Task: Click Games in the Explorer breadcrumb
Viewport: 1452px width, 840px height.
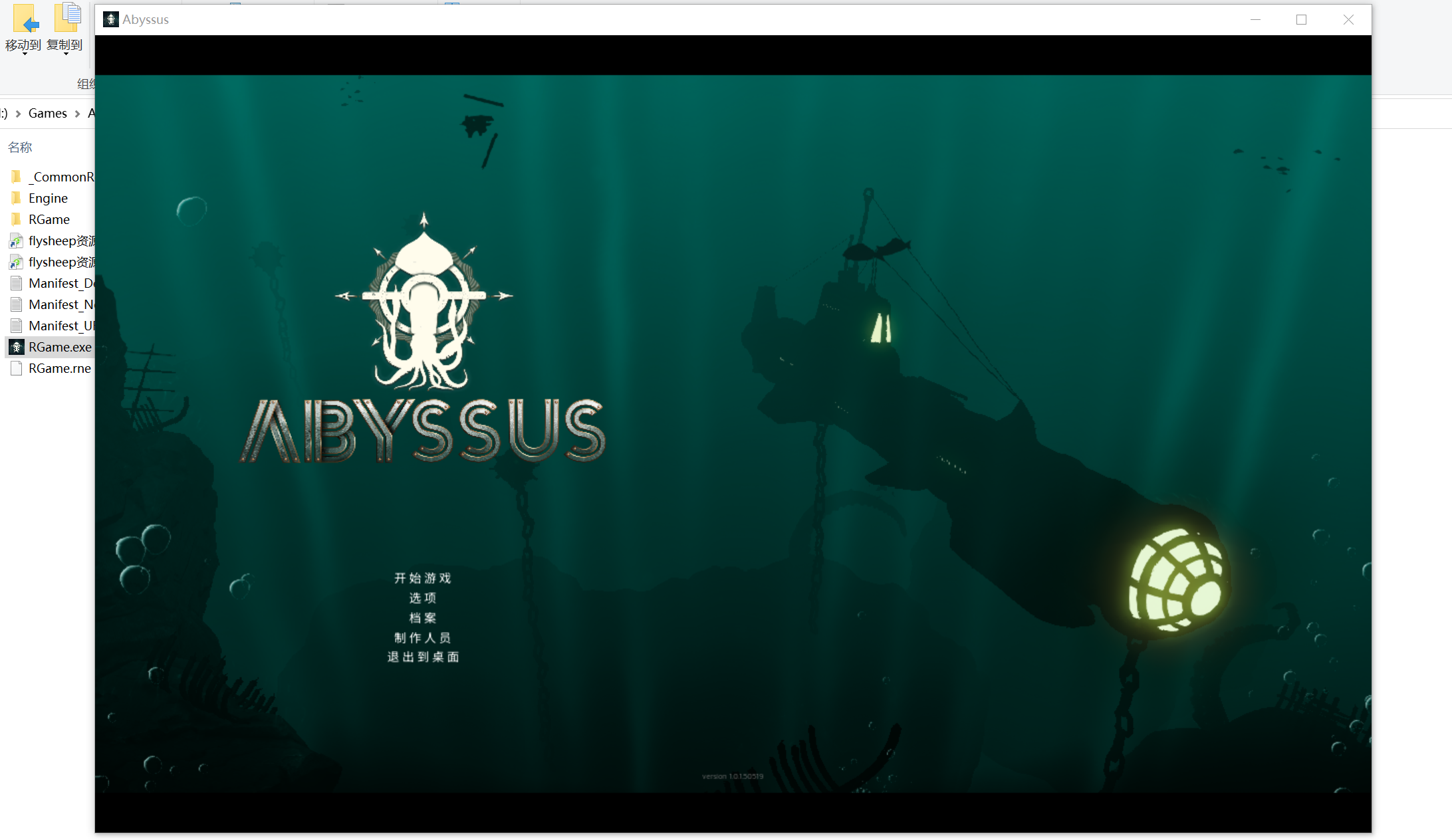Action: [x=48, y=113]
